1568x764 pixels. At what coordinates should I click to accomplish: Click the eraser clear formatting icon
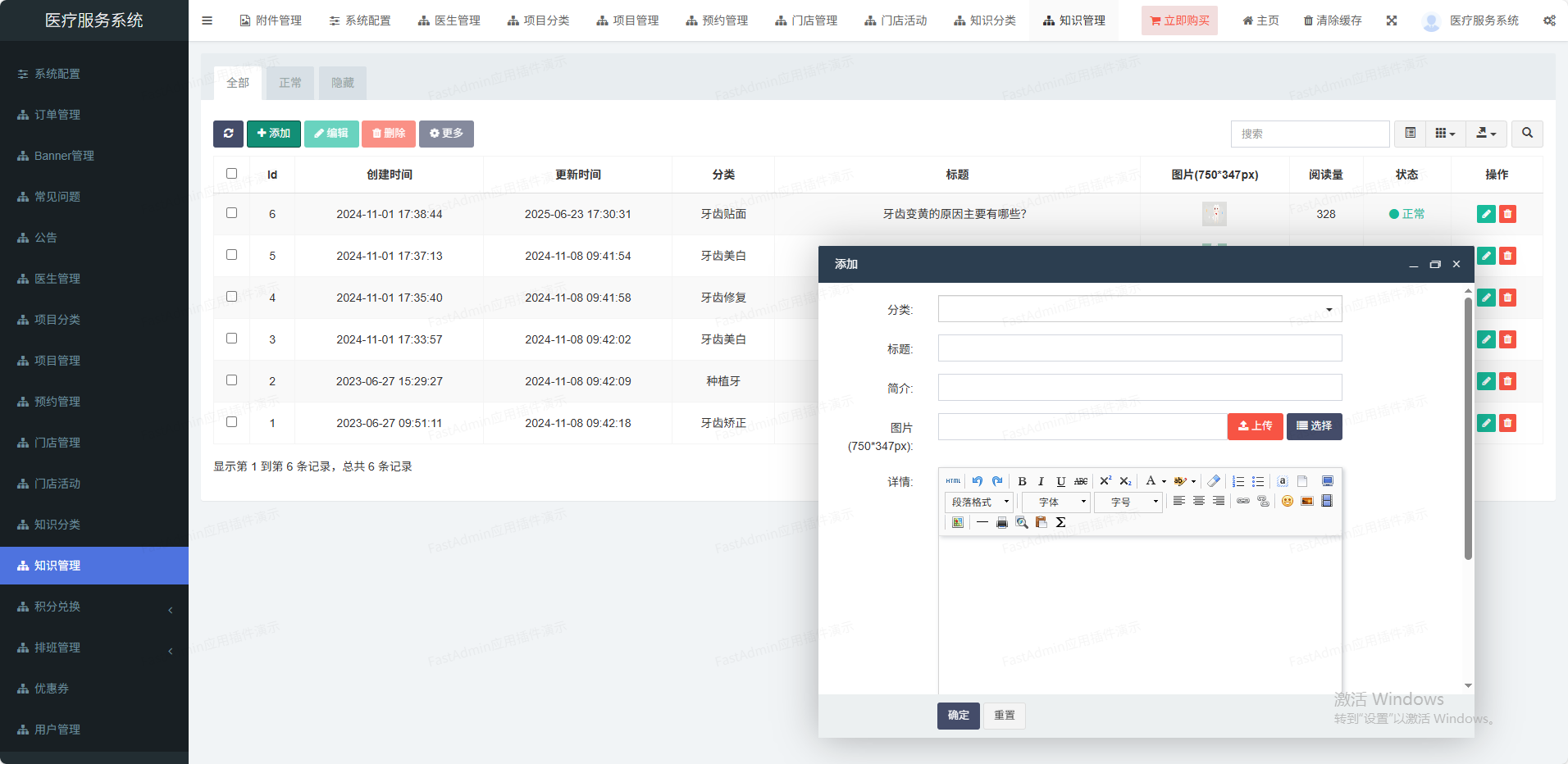point(1214,481)
